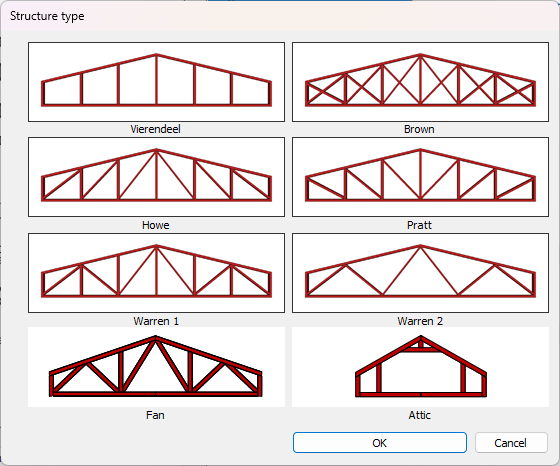Click the 'Vierendeel' text label
The image size is (560, 466).
[155, 129]
